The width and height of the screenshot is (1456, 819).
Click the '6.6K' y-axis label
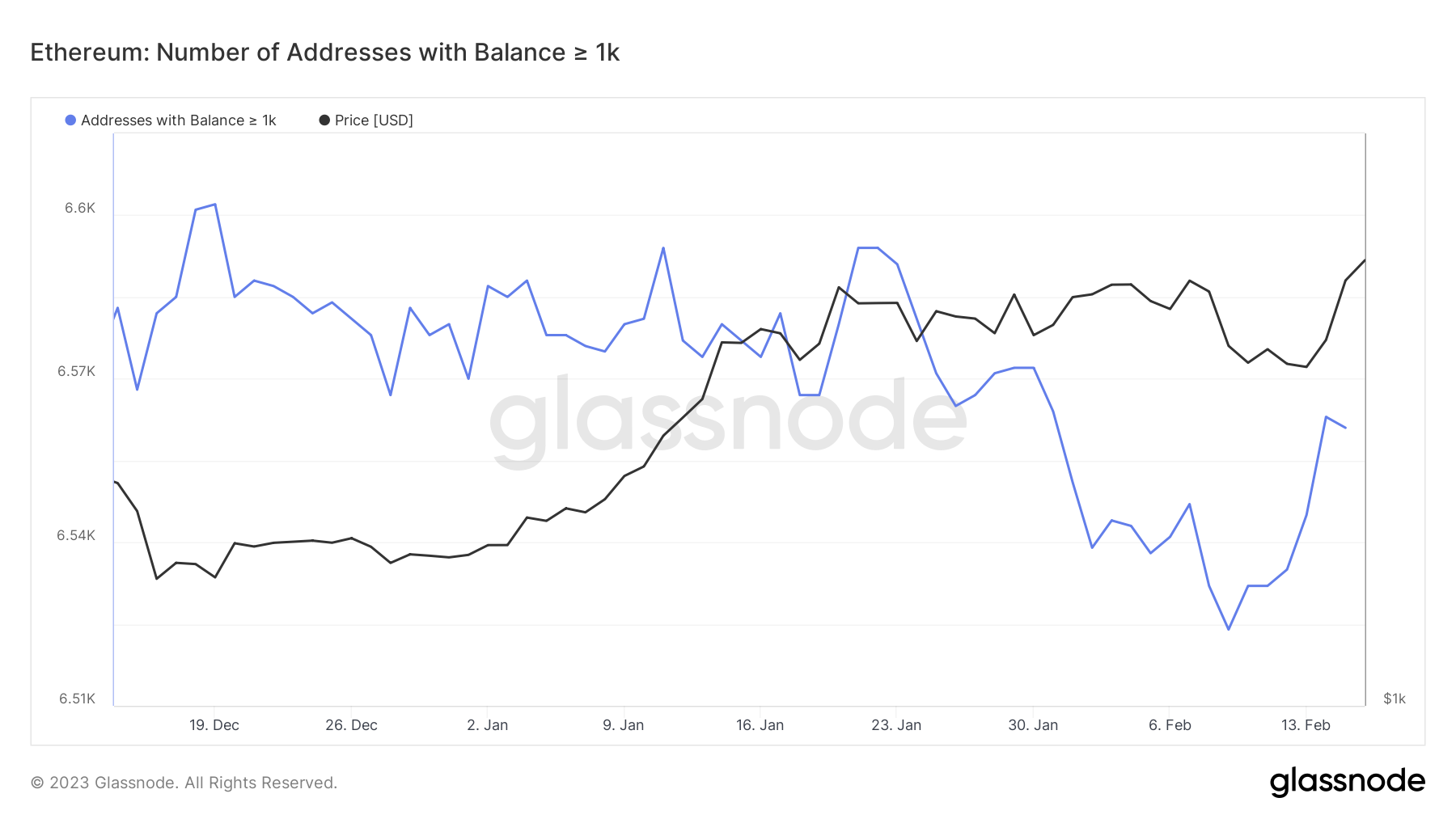point(80,209)
